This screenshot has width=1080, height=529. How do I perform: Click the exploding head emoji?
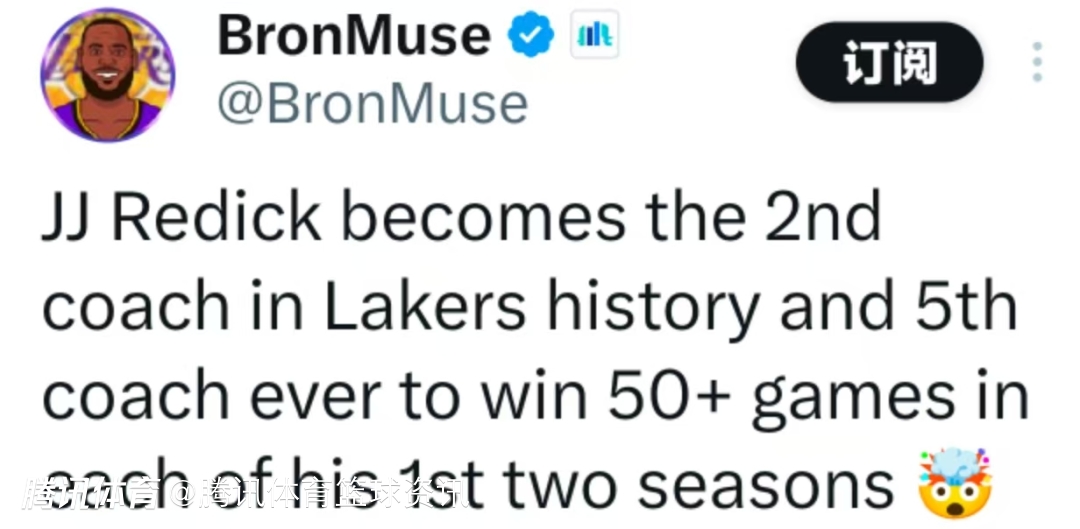click(953, 483)
